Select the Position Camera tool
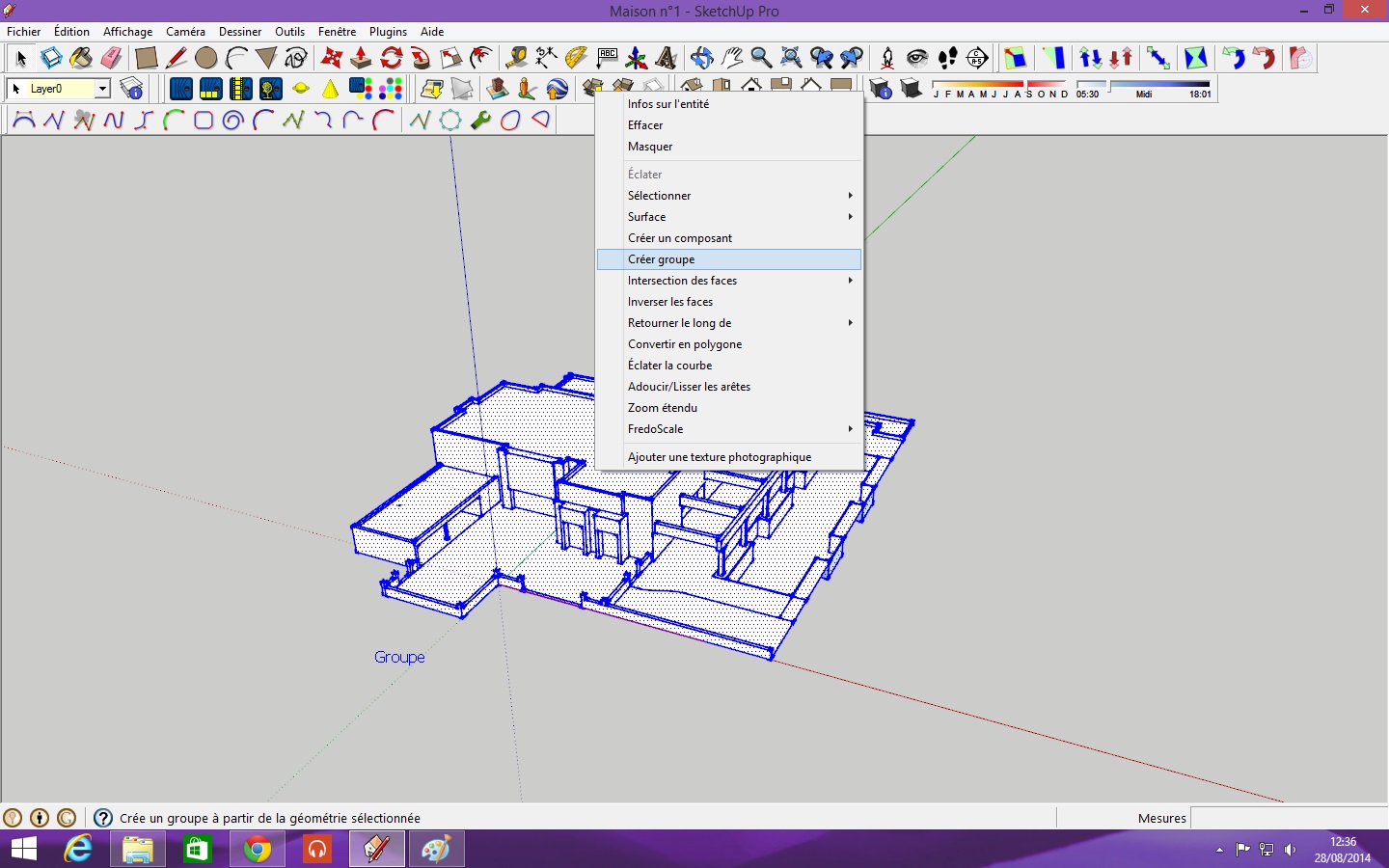Image resolution: width=1389 pixels, height=868 pixels. point(887,58)
